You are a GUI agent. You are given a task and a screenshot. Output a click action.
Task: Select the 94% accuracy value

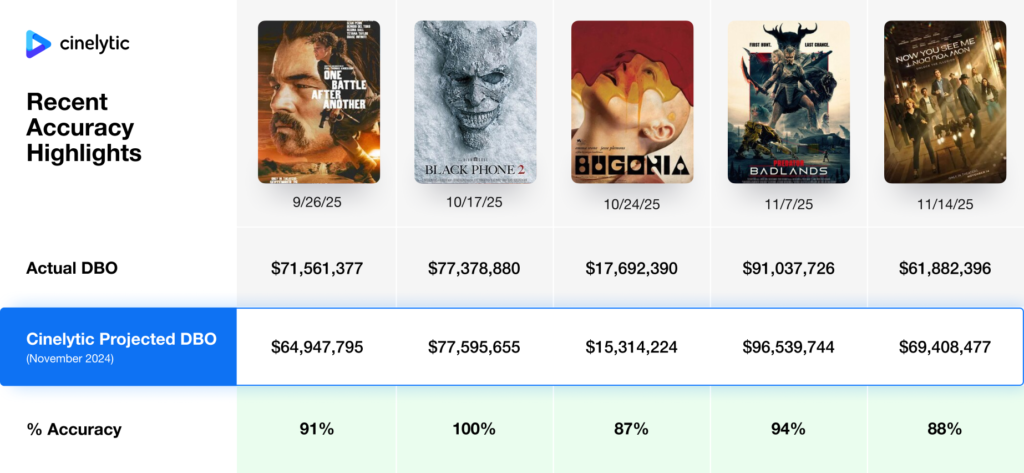coord(788,429)
